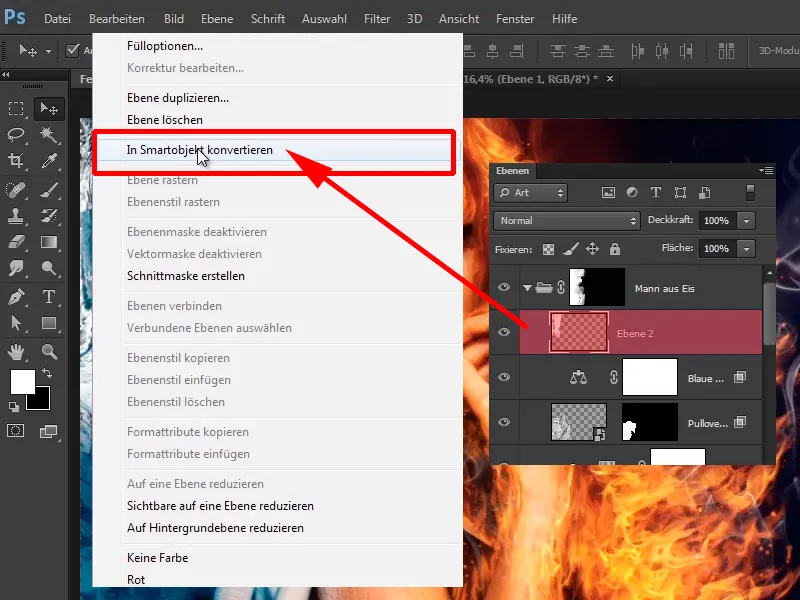800x600 pixels.
Task: Choose Keine Farbe label option
Action: pyautogui.click(x=158, y=558)
